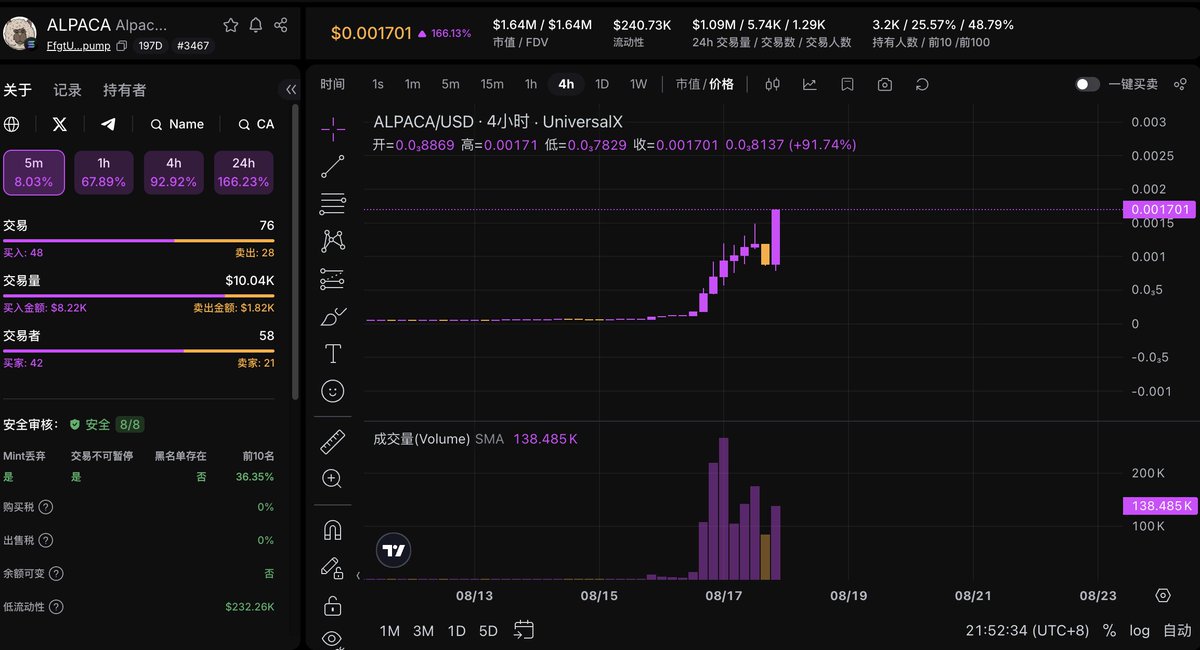Click the left panel vertical scrollbar
The width and height of the screenshot is (1200, 650).
[x=295, y=250]
